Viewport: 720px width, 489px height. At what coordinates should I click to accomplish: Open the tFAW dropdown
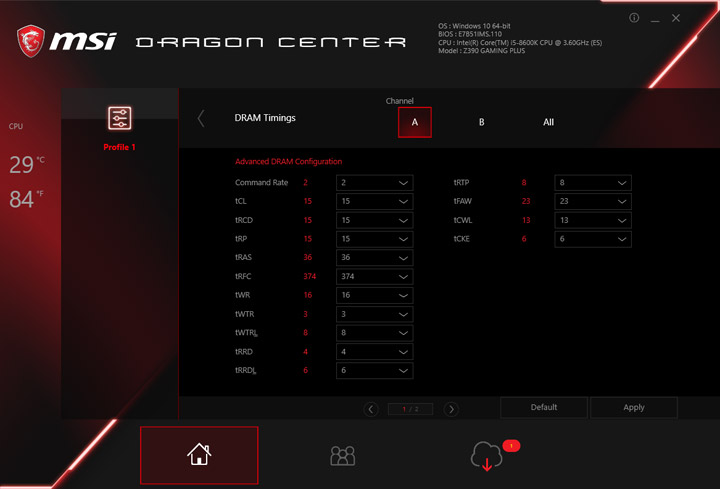(593, 201)
